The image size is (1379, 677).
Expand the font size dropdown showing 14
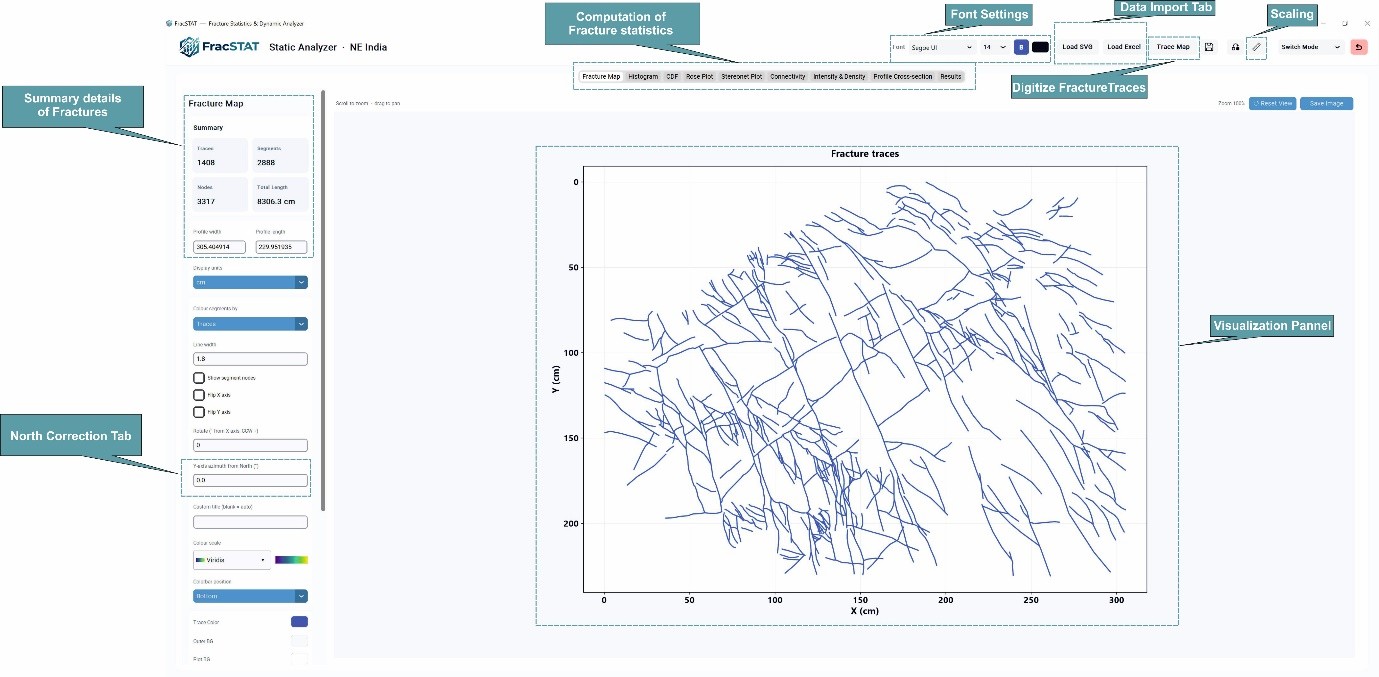click(x=994, y=47)
